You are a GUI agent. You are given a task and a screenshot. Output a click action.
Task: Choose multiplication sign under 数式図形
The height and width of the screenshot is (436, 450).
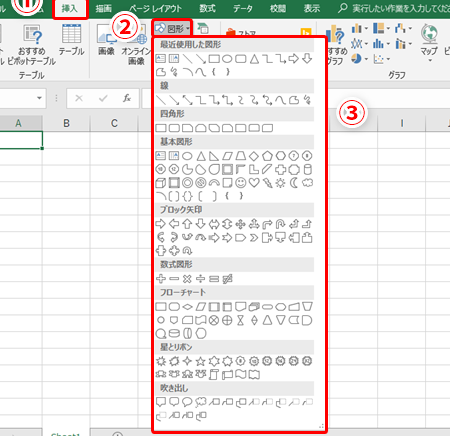(x=187, y=279)
